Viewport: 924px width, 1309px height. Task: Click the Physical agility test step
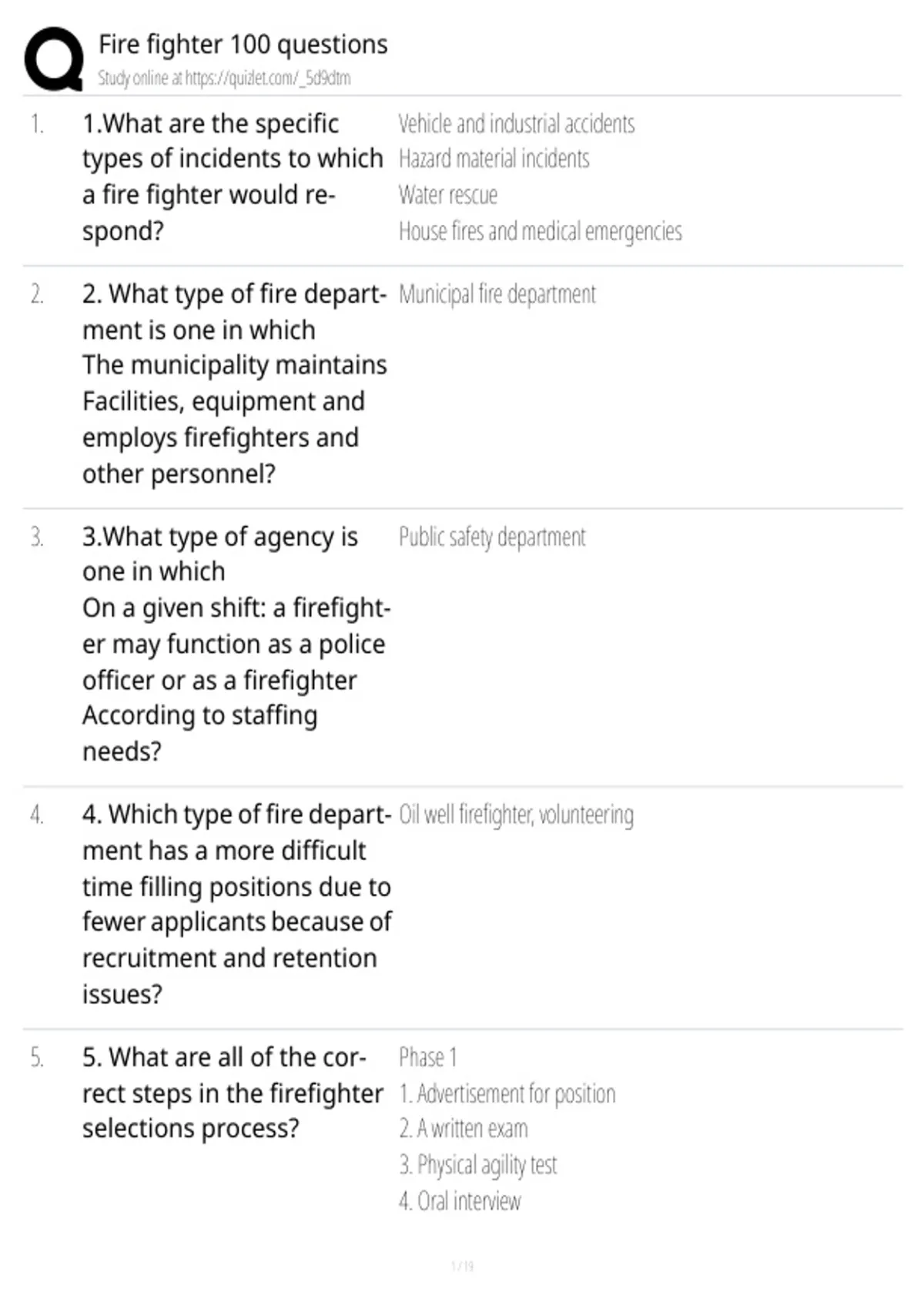pos(477,1165)
